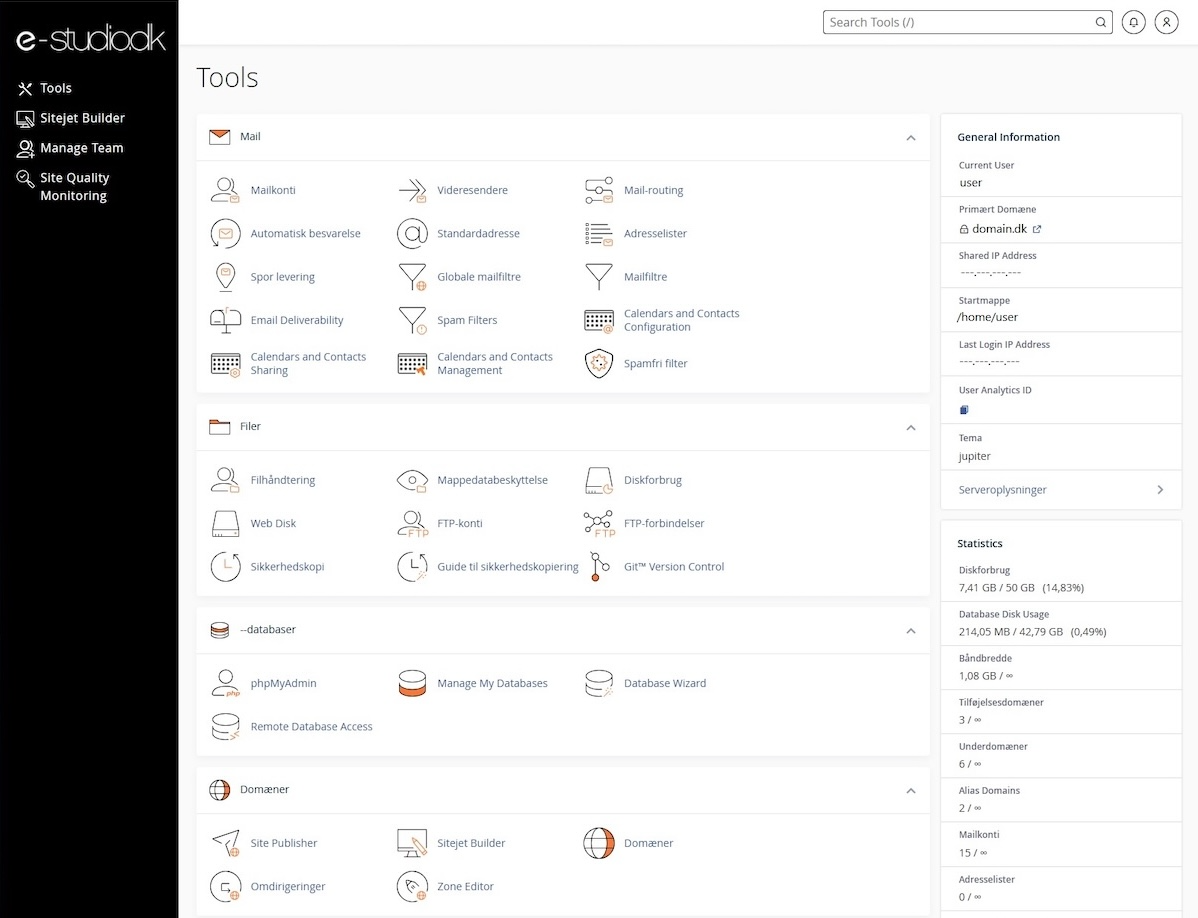Click the FTP-konti icon
This screenshot has width=1198, height=918.
pos(412,523)
